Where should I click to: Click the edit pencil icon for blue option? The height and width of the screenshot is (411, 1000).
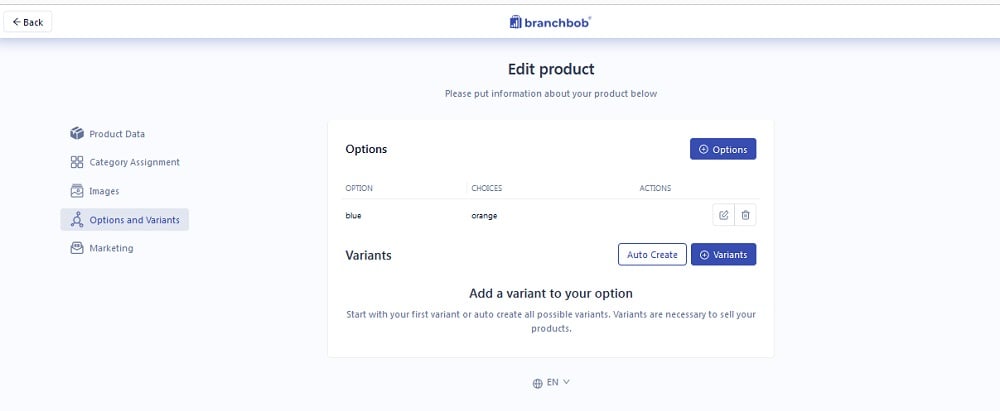coord(723,215)
